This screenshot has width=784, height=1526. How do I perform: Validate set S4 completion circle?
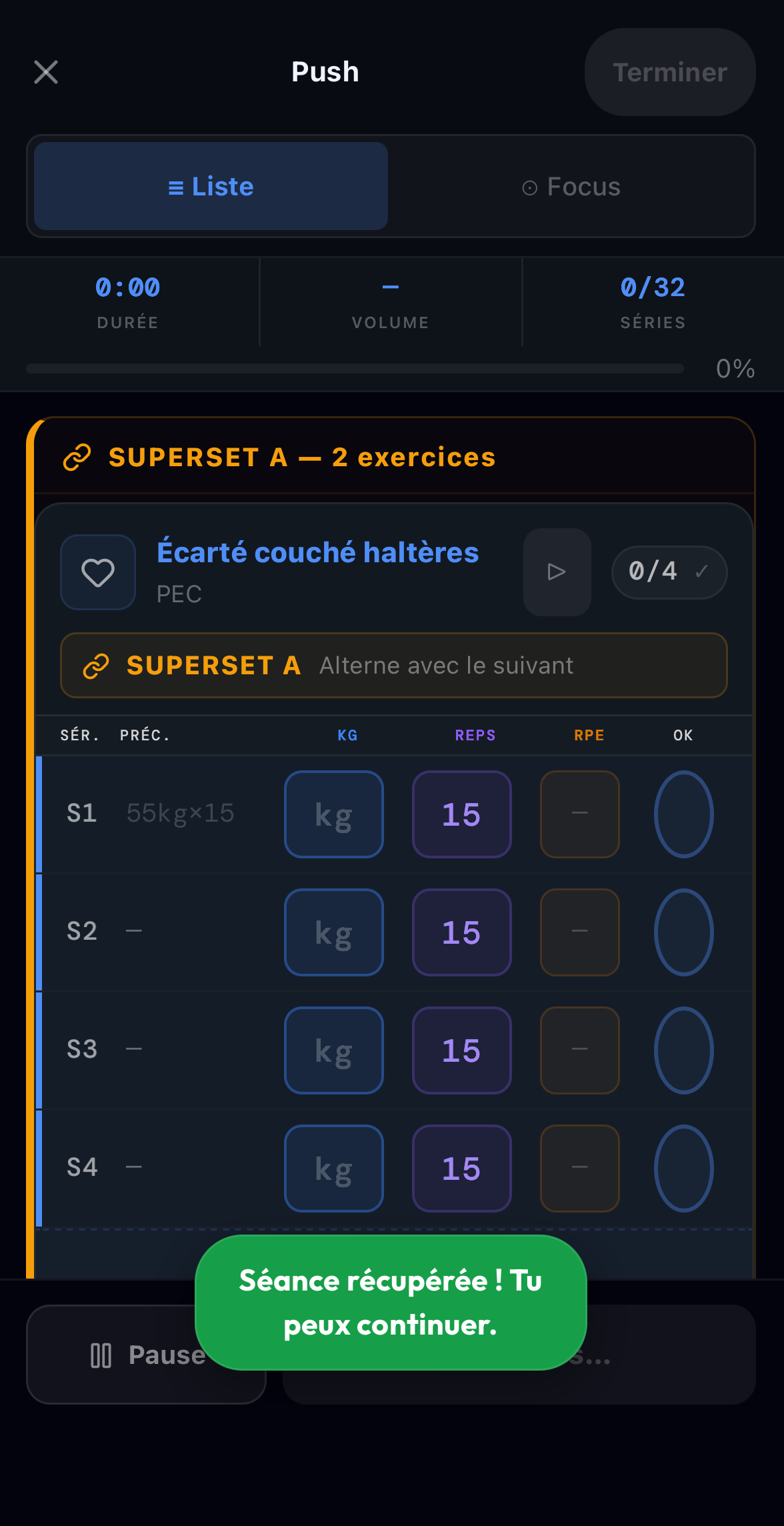[683, 1168]
